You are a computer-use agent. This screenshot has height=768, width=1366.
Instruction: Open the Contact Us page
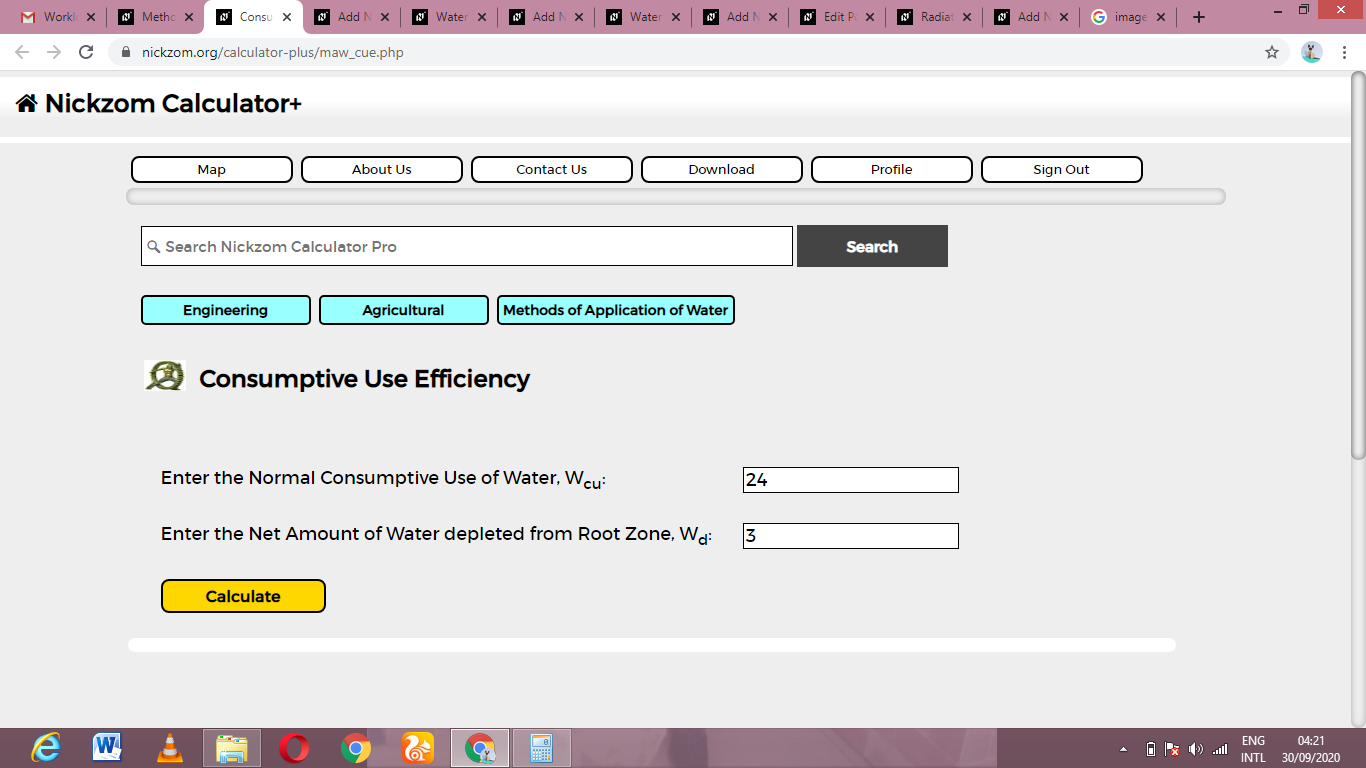(x=552, y=169)
